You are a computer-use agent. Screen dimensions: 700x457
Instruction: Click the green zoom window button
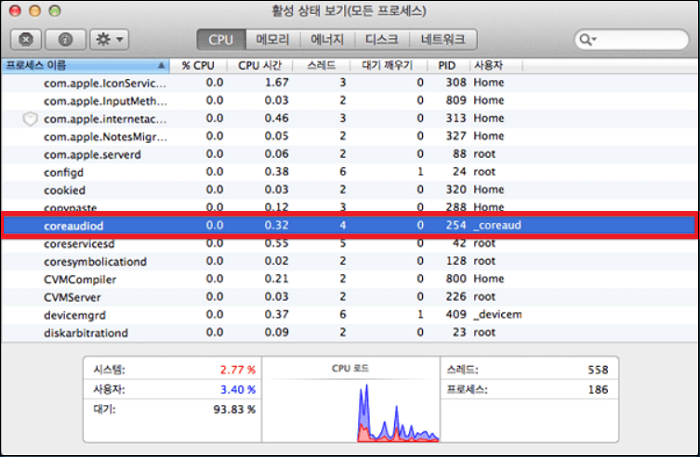[x=54, y=11]
